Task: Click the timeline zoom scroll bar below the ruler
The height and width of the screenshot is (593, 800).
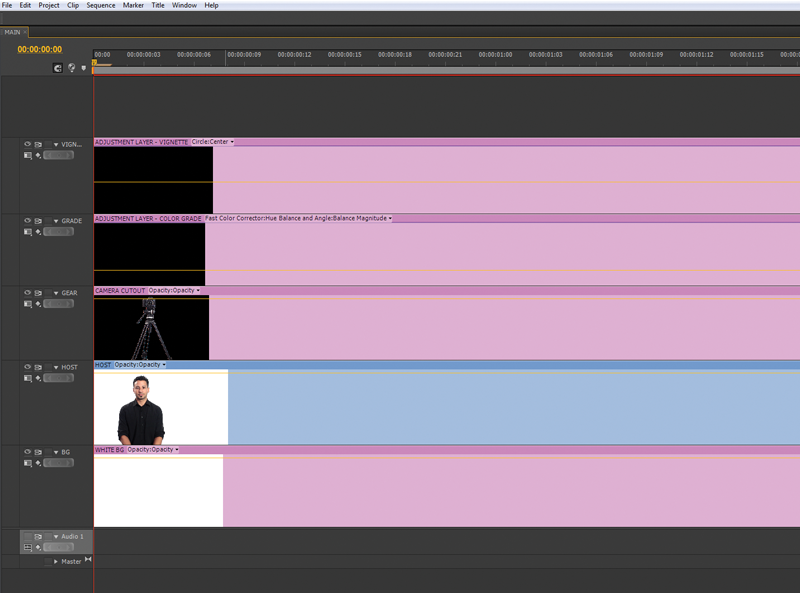Action: (400, 69)
